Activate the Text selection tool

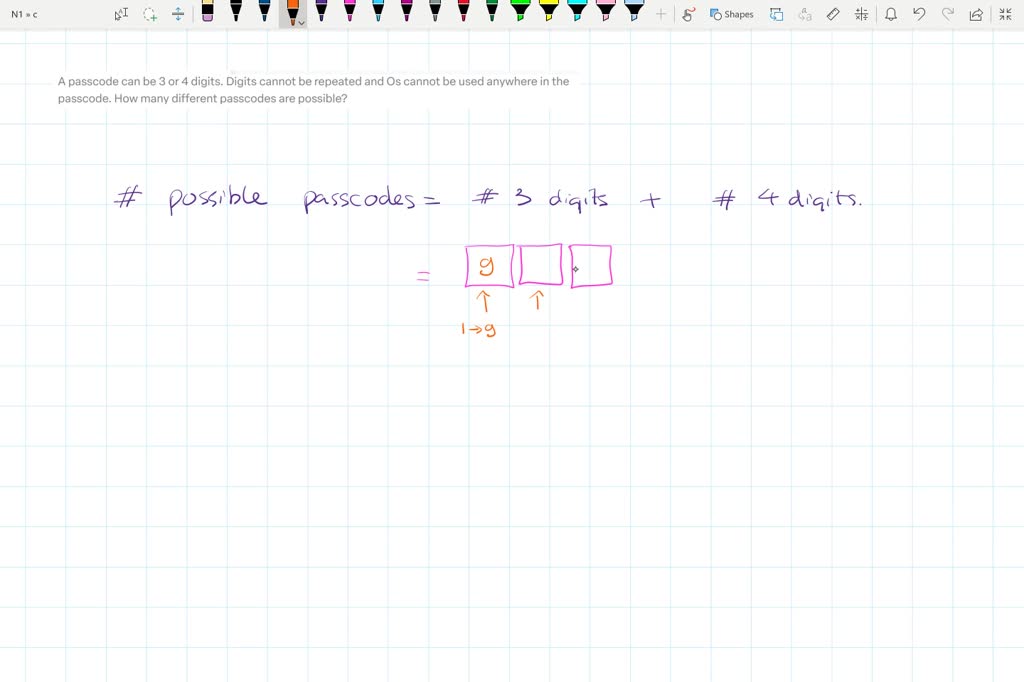tap(122, 14)
